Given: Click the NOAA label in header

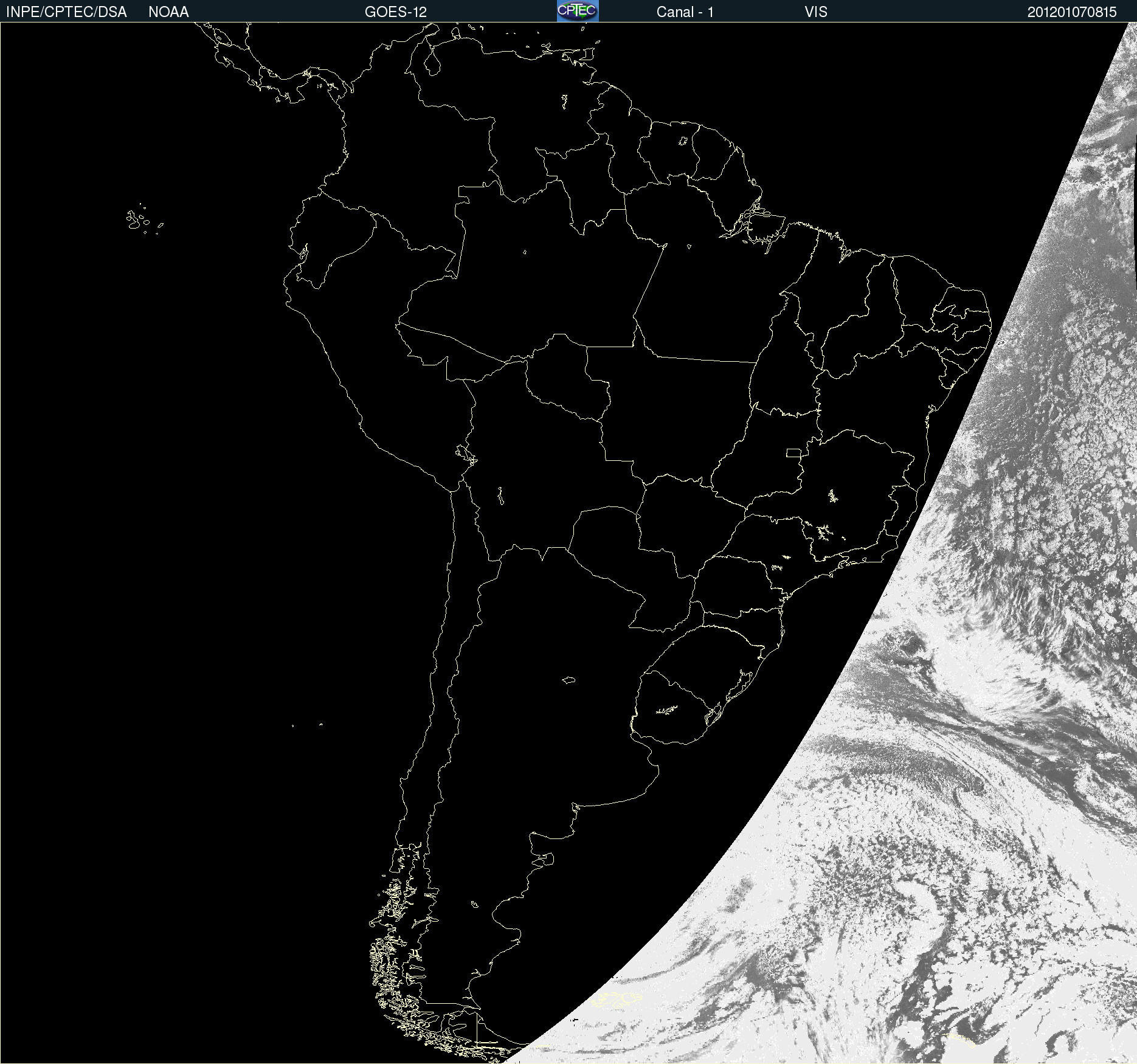Looking at the screenshot, I should 168,12.
